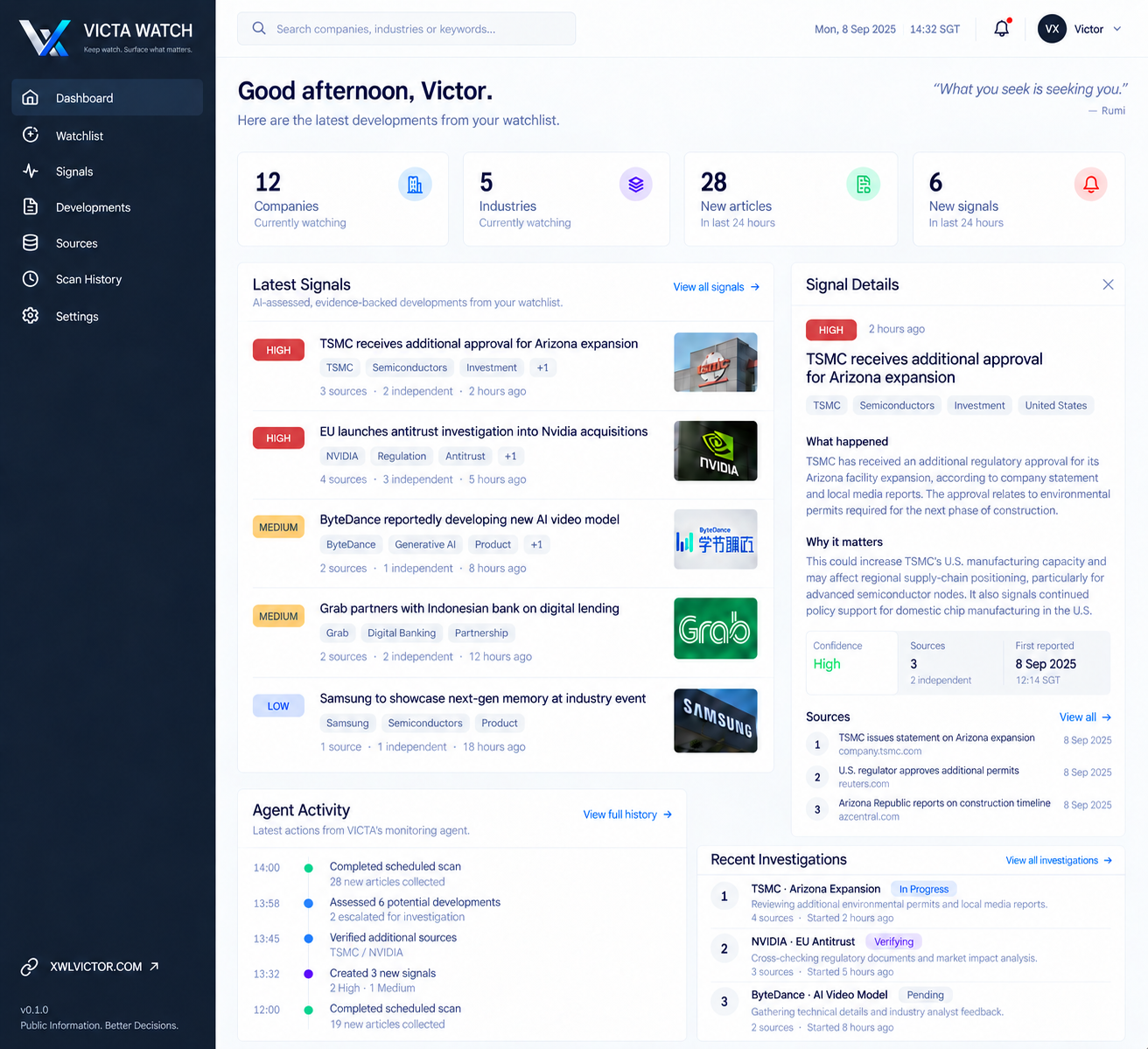Open the Grab logo thumbnail
1148x1049 pixels.
coord(715,628)
